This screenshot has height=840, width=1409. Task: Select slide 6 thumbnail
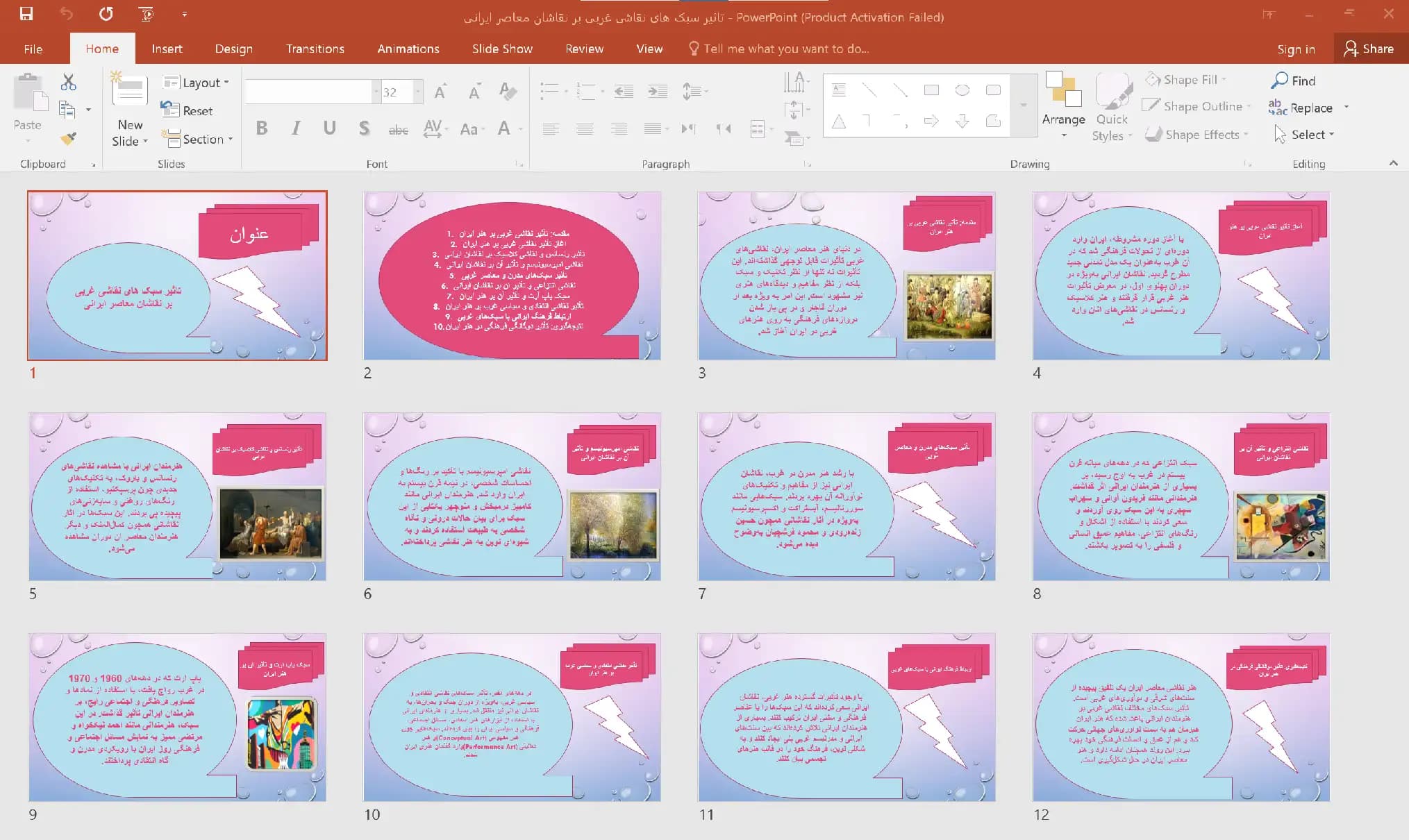pyautogui.click(x=512, y=496)
